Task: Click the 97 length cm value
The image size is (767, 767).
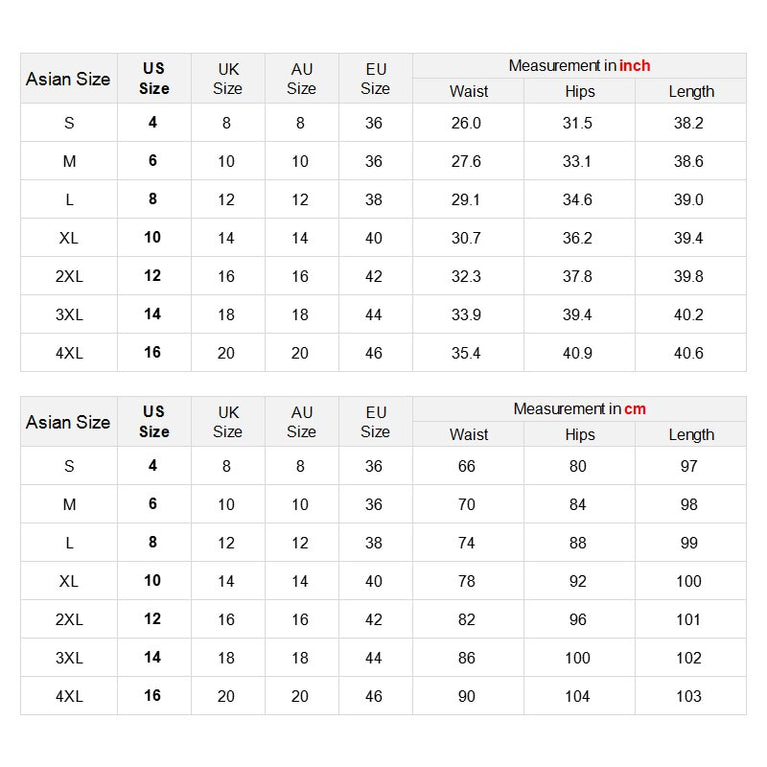Action: click(688, 466)
